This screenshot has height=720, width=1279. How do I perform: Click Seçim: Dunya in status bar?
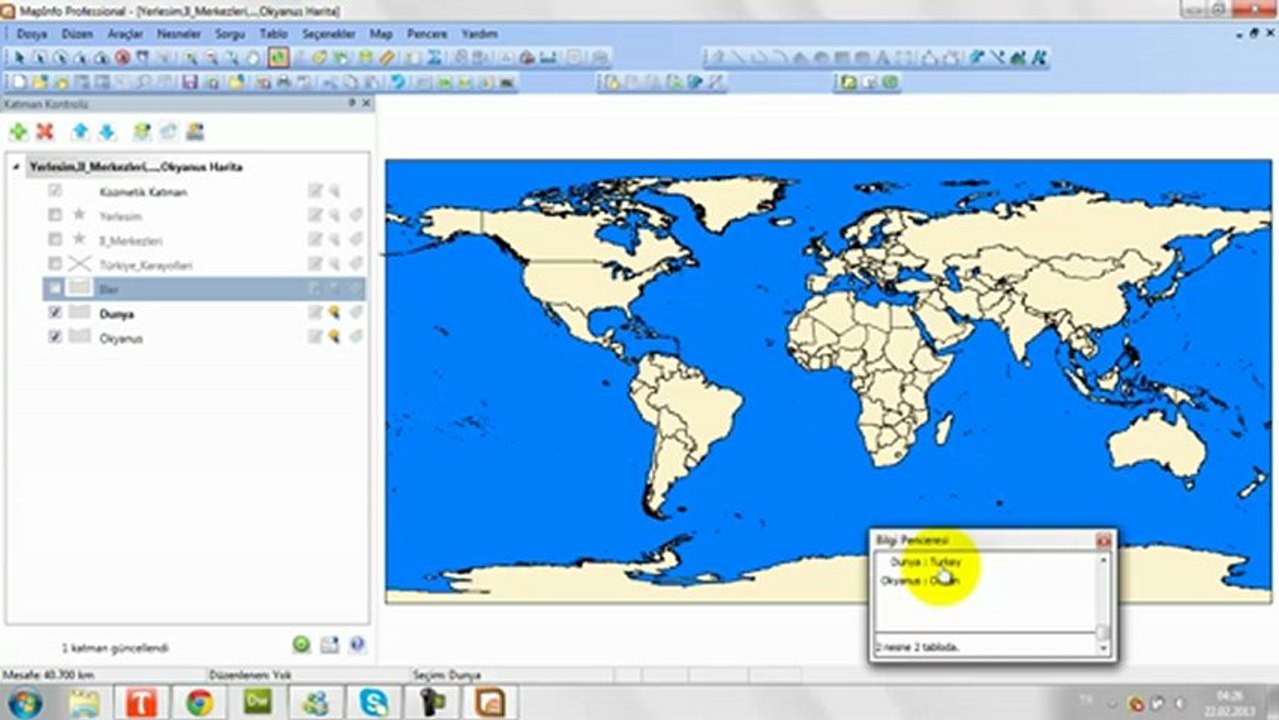[446, 675]
